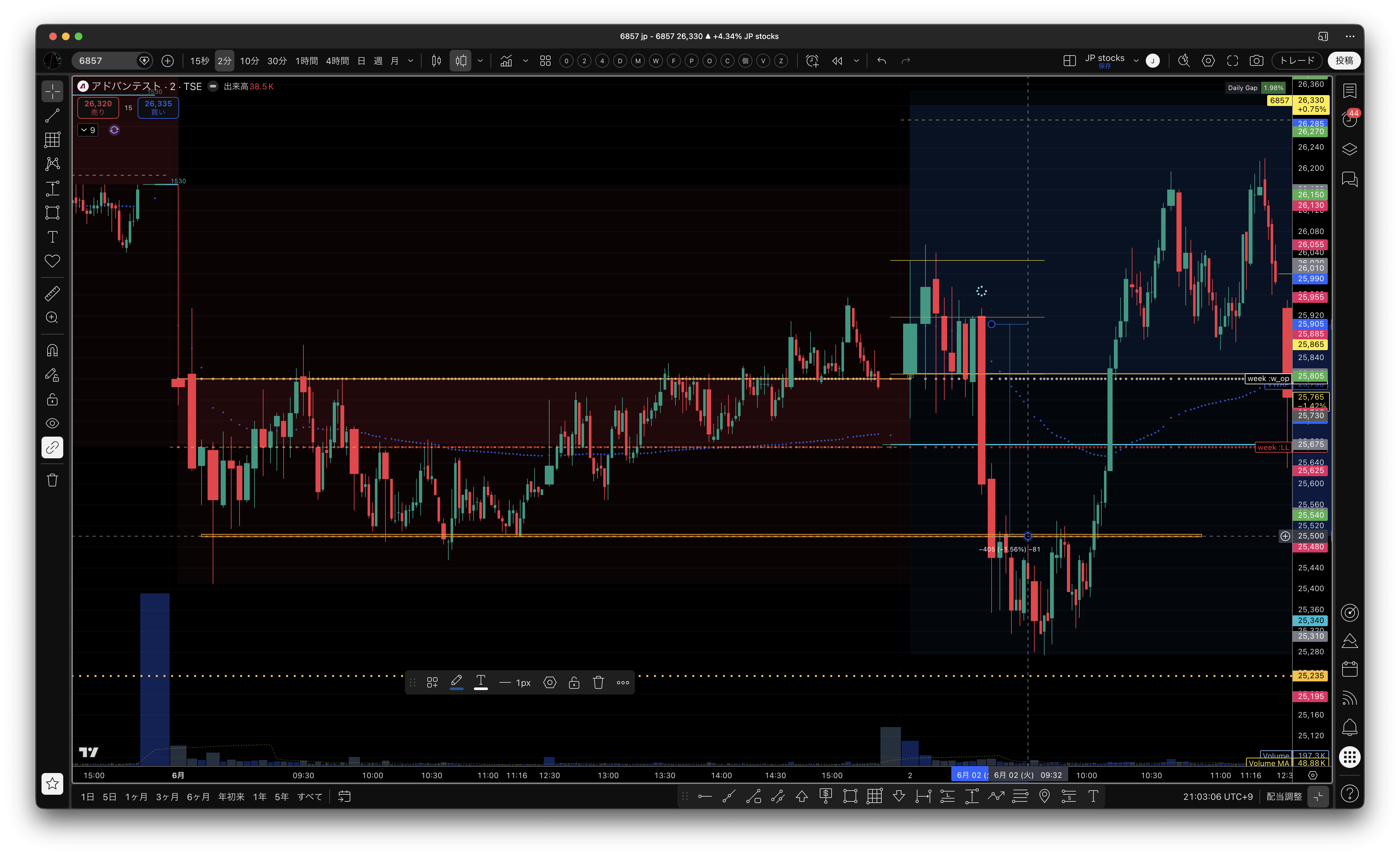1400x856 pixels.
Task: Expand the replay options dropdown
Action: 856,61
